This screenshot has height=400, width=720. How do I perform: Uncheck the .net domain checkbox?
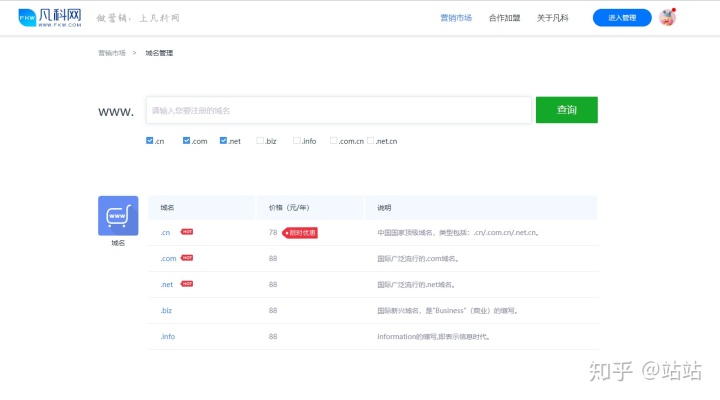224,141
